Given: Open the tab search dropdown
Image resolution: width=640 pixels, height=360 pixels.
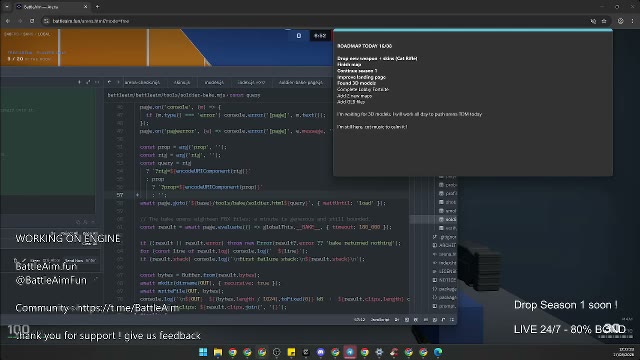Looking at the screenshot, I should (7, 7).
